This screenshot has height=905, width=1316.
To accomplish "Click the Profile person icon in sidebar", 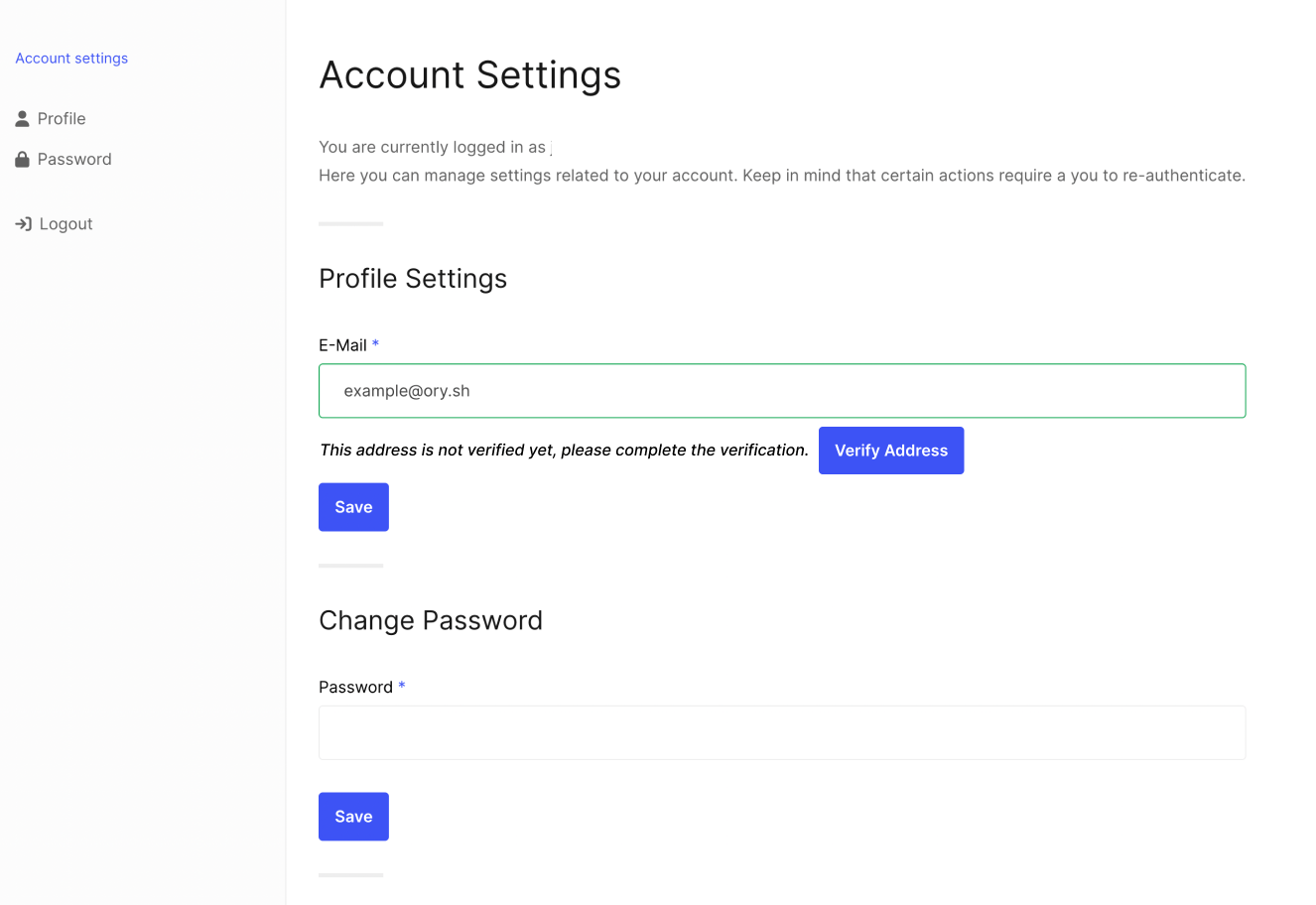I will [x=22, y=119].
